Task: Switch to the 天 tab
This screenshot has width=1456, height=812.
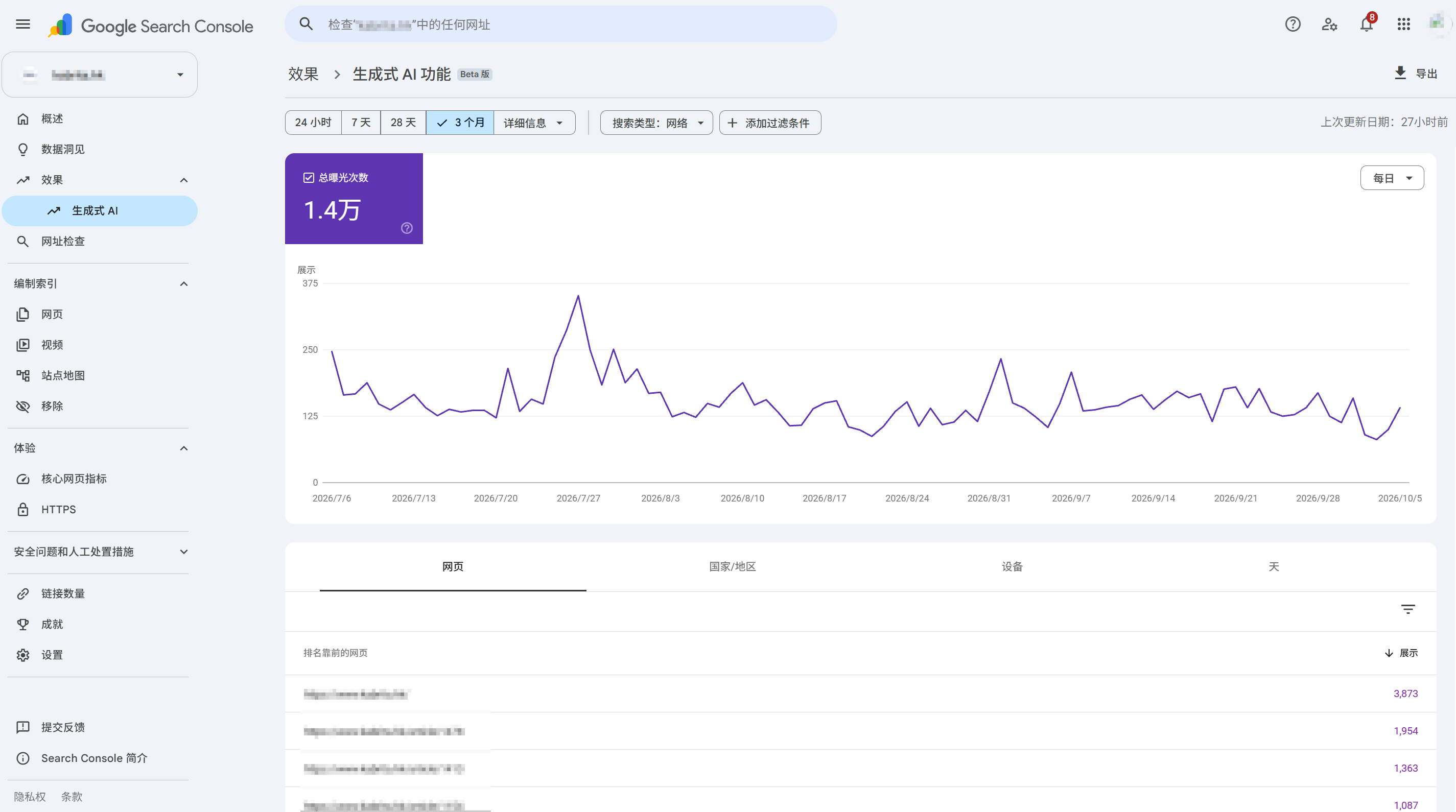Action: (1274, 567)
